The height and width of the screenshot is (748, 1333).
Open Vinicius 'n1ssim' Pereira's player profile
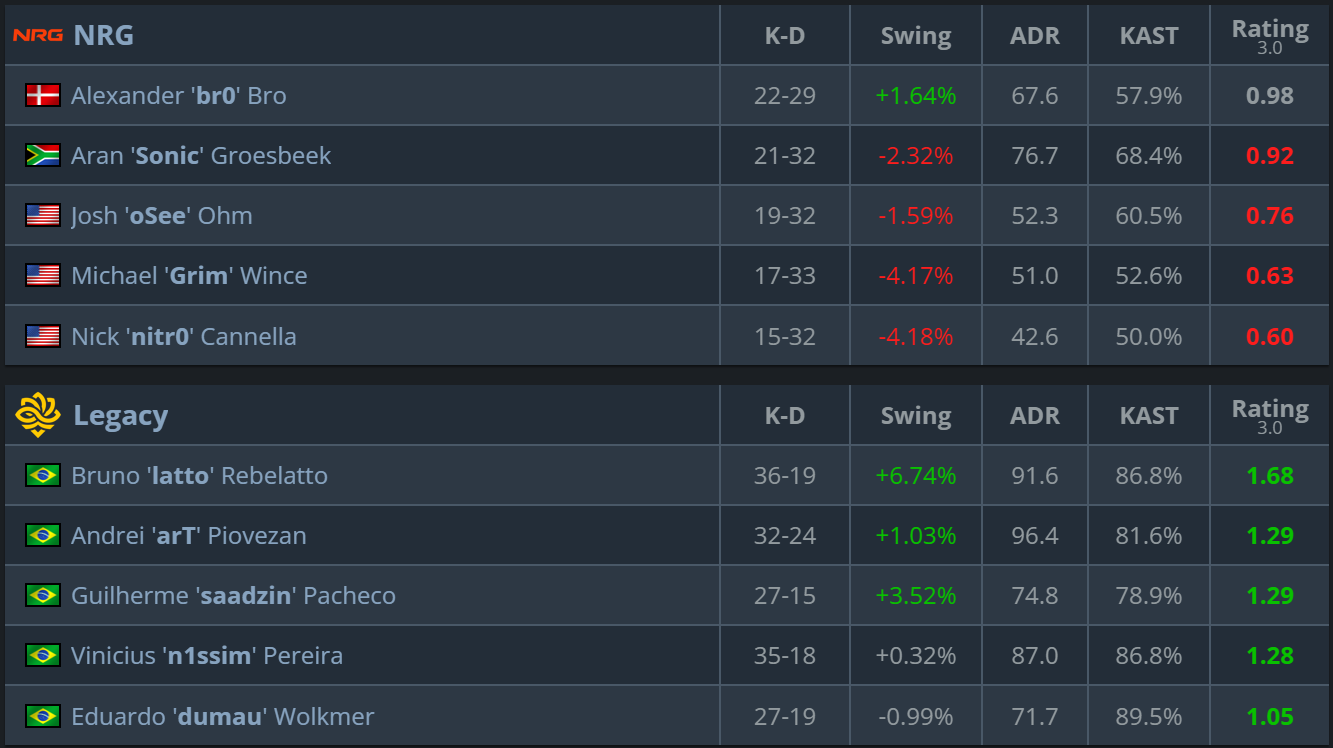(207, 656)
